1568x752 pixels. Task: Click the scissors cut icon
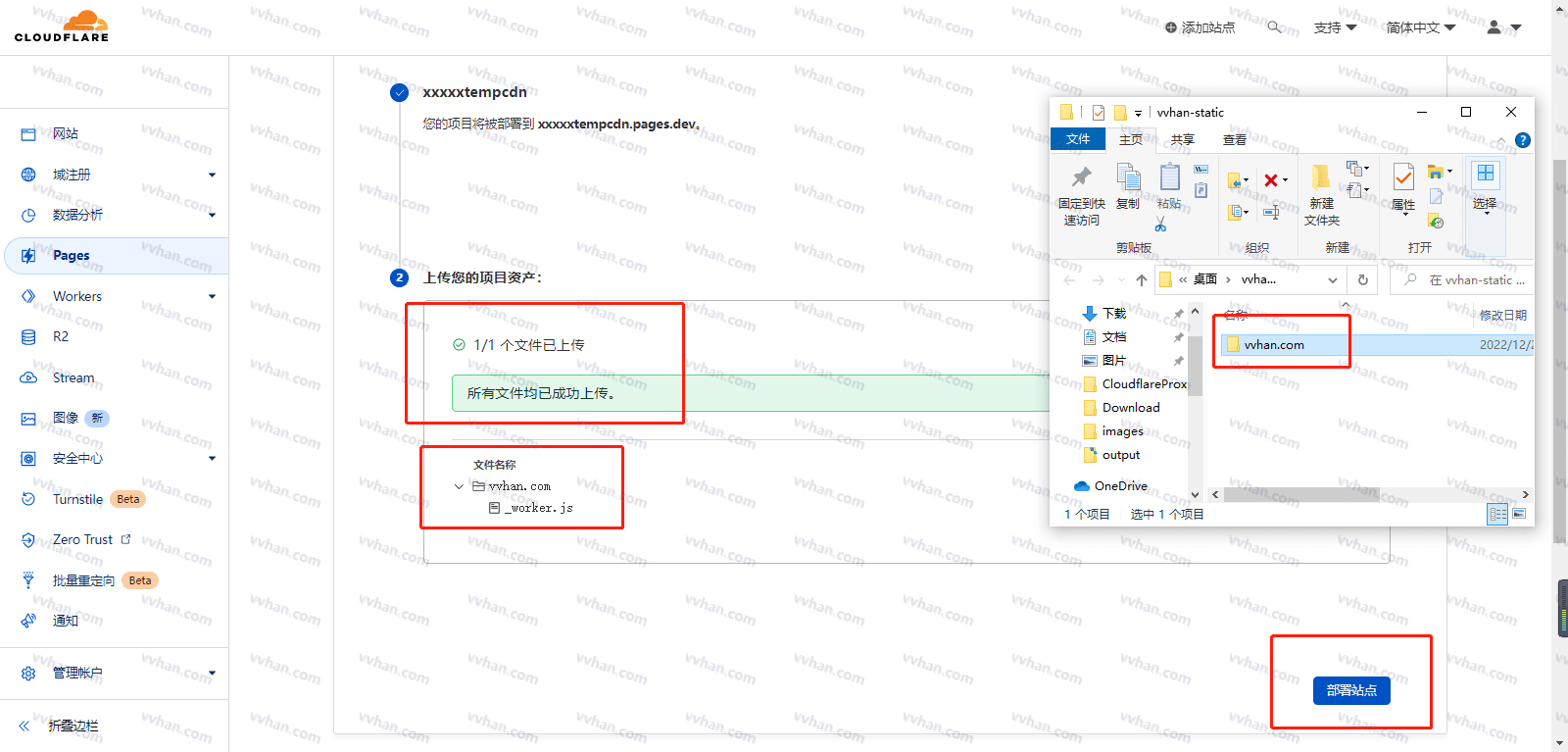click(x=1160, y=224)
